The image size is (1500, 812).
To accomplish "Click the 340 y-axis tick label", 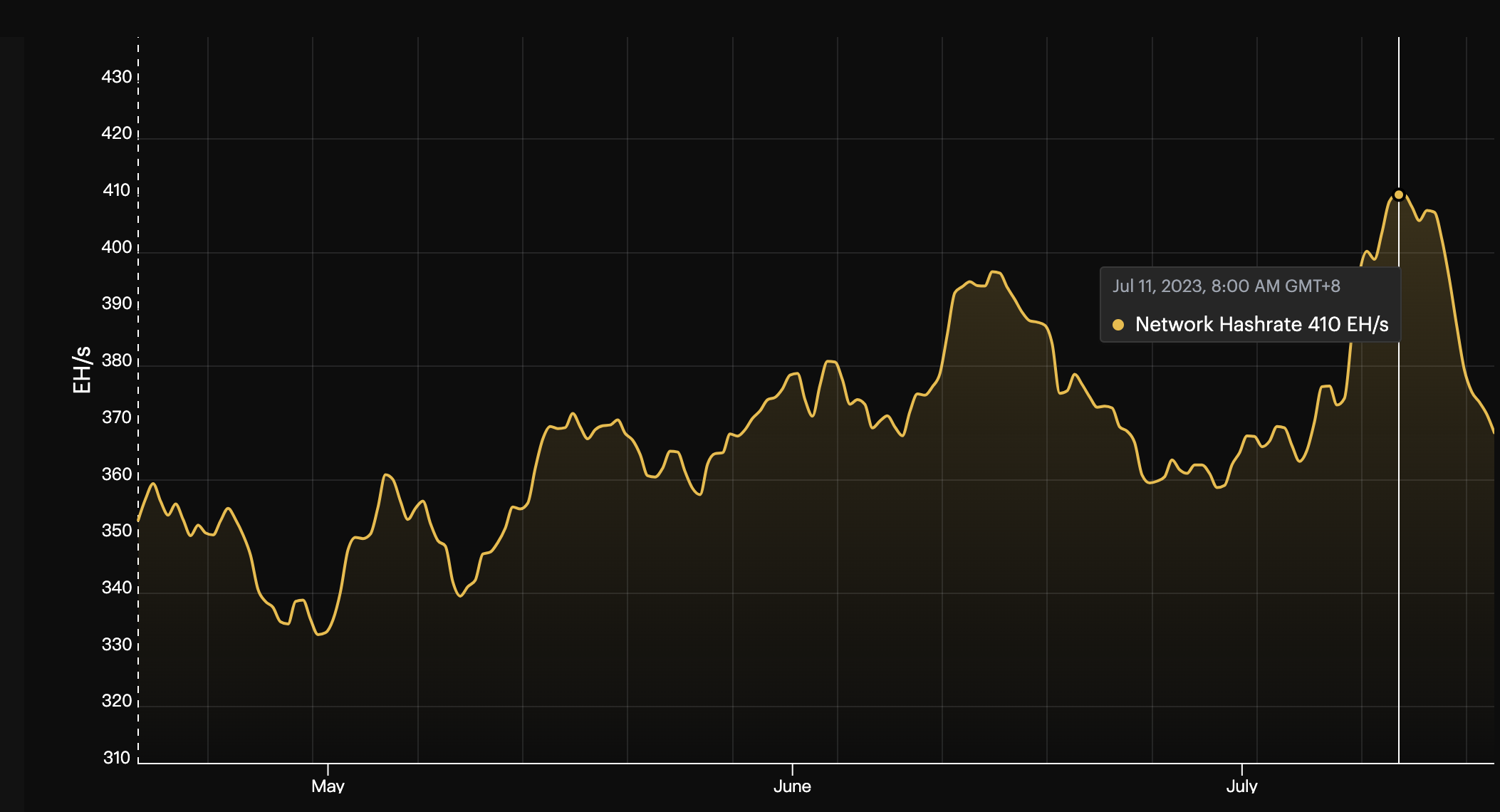I will point(116,588).
